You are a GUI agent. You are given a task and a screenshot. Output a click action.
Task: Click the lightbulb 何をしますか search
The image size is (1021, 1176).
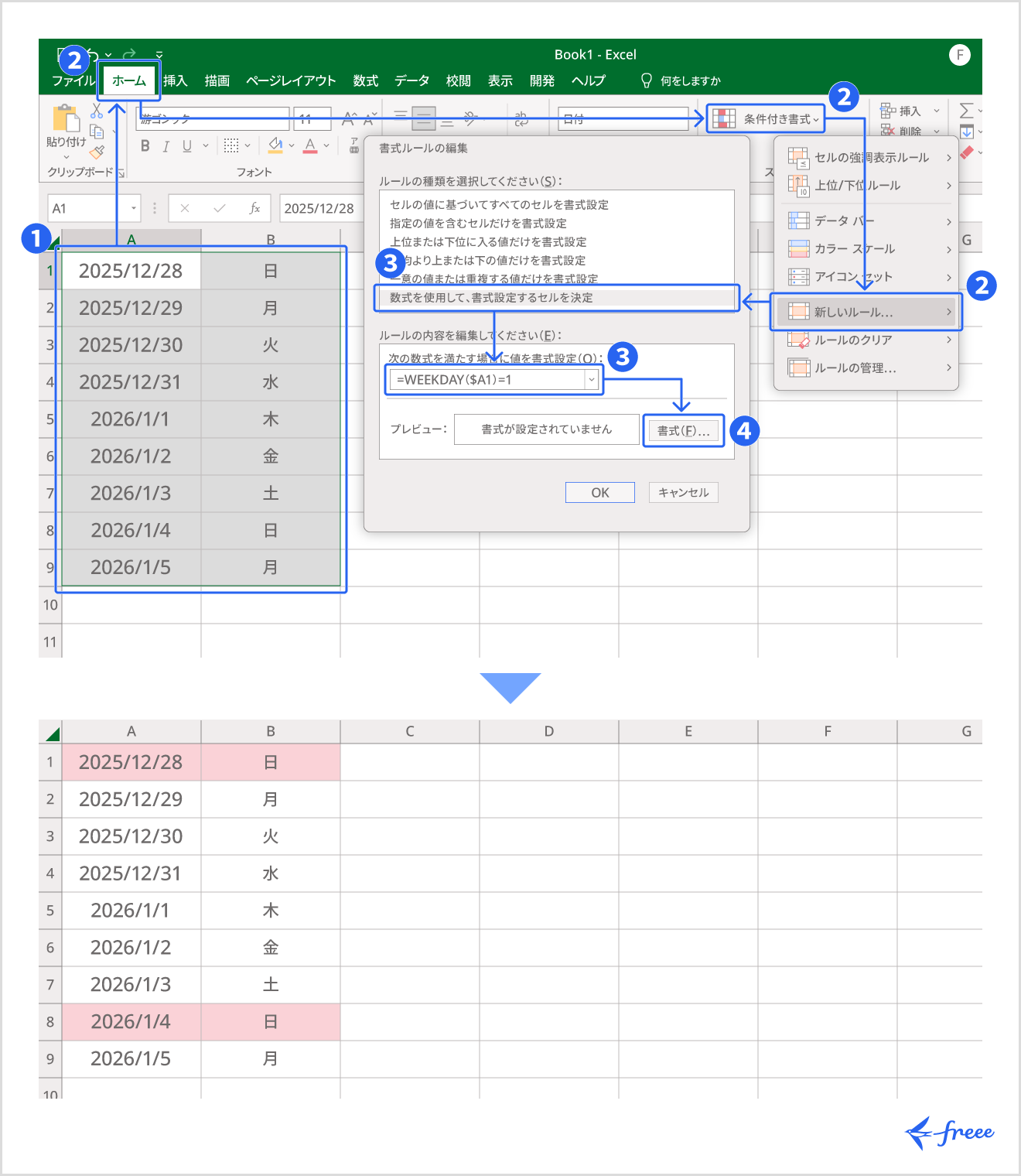pos(681,80)
